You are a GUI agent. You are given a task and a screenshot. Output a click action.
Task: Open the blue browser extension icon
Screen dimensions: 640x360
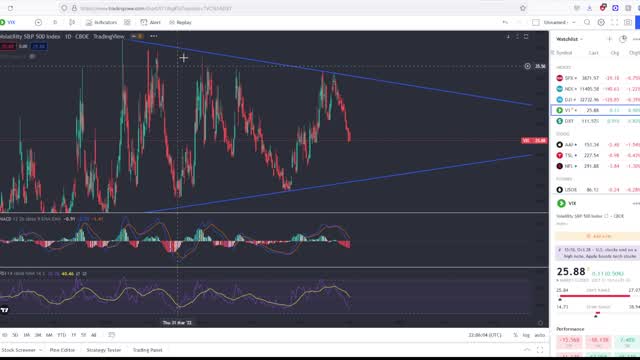615,8
